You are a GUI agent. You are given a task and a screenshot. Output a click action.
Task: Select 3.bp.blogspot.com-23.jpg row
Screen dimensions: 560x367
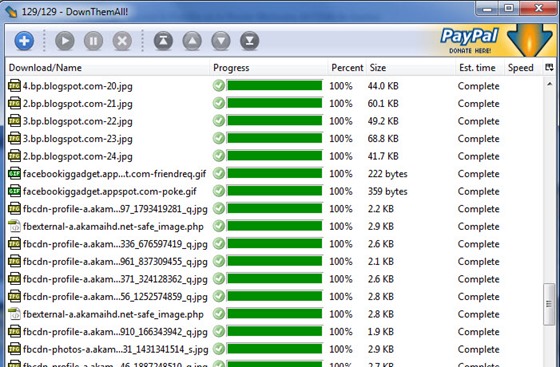click(274, 138)
